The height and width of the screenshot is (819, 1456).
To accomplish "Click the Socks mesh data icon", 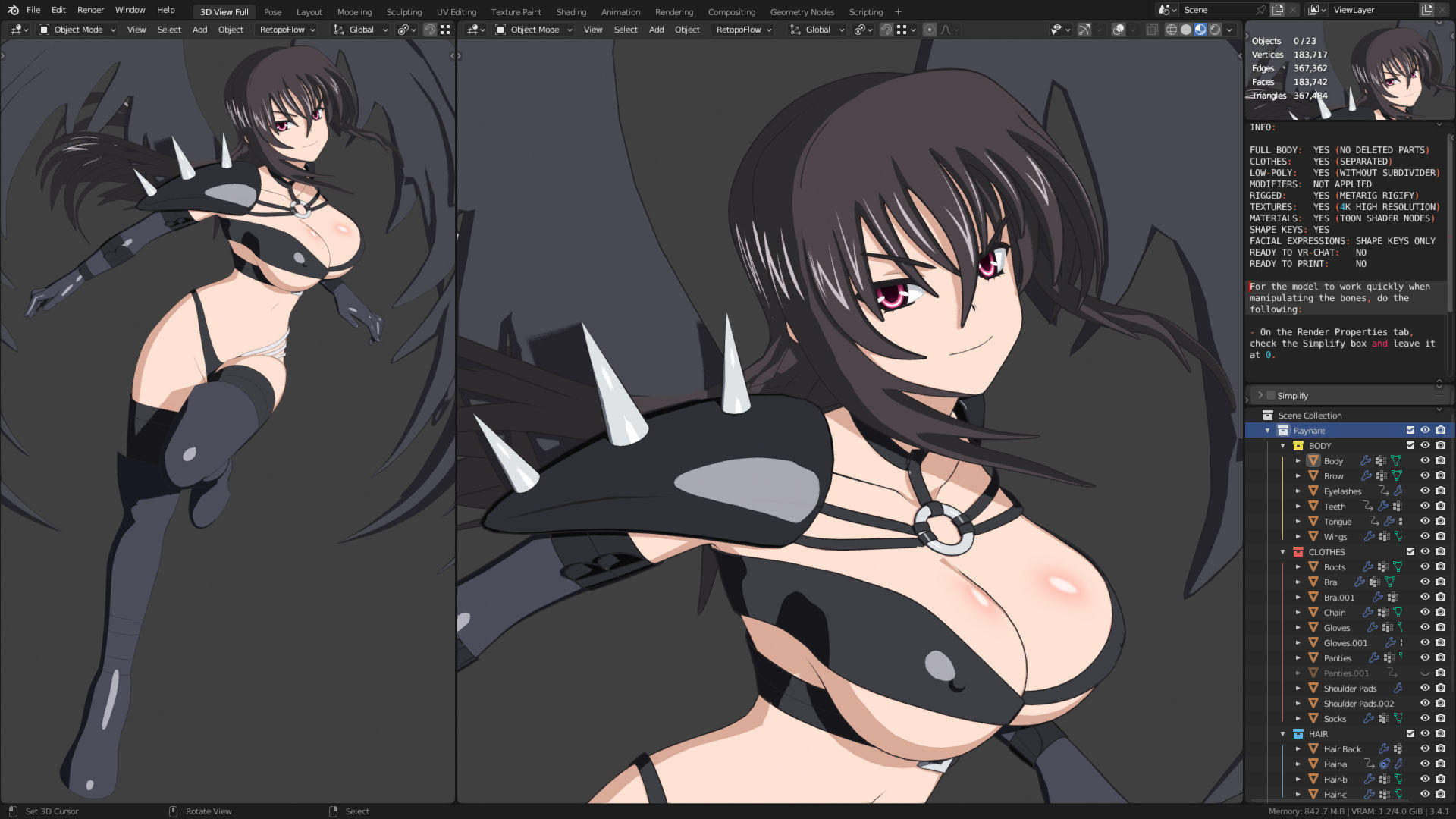I will [x=1398, y=718].
